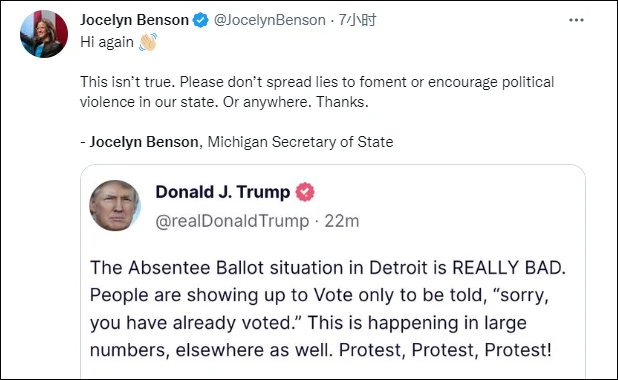Click the red verified badge next to Trump
The width and height of the screenshot is (618, 380).
[305, 192]
